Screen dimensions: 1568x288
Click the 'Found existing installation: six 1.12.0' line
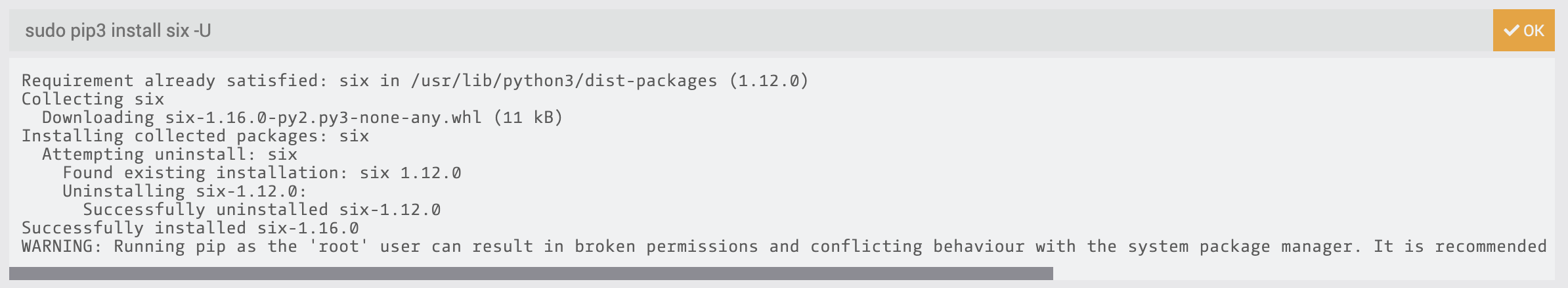pyautogui.click(x=262, y=173)
